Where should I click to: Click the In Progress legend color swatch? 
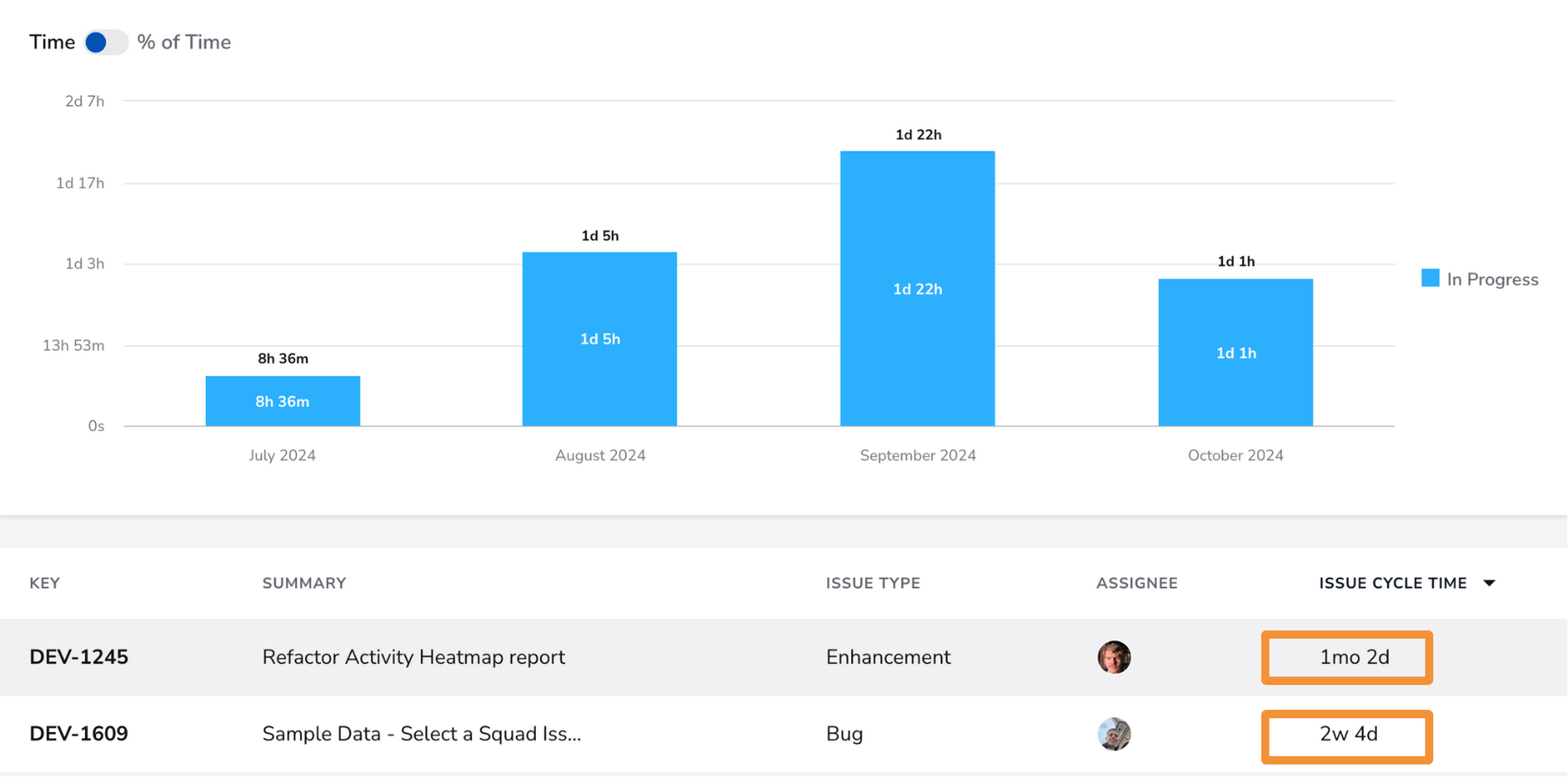point(1430,278)
